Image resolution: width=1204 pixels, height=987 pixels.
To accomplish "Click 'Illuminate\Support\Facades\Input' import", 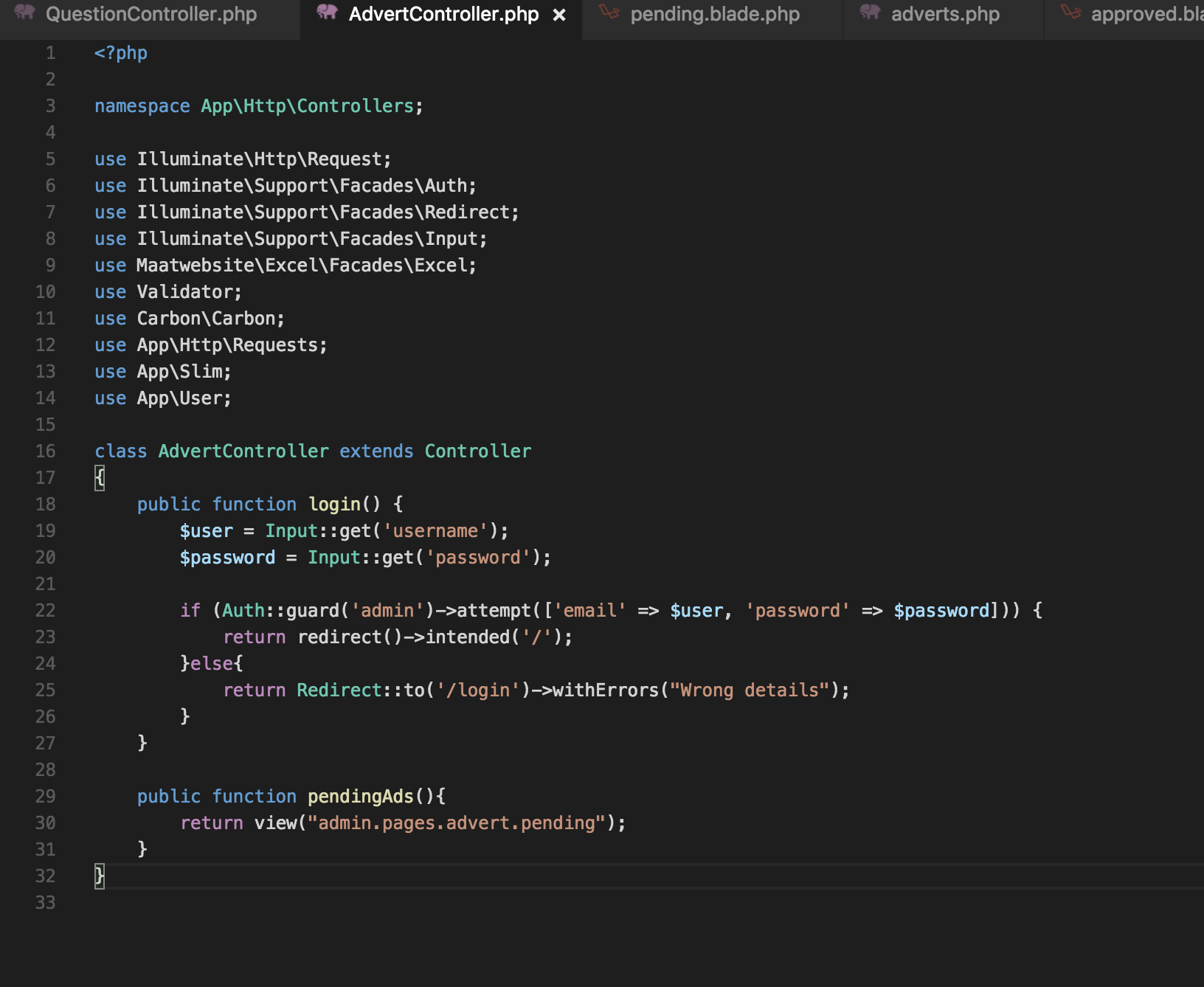I will (x=307, y=239).
